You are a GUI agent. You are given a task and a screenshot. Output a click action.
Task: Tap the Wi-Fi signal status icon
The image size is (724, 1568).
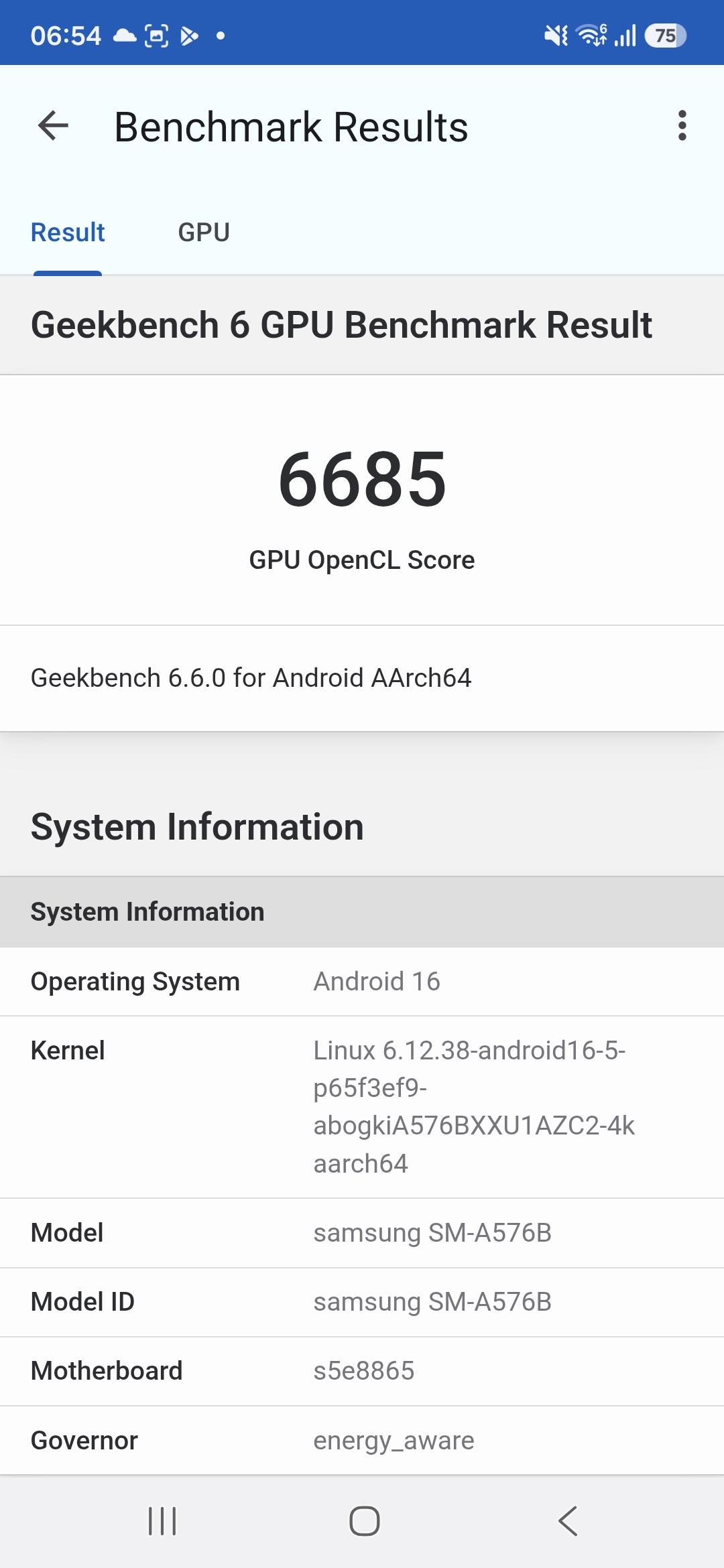(x=592, y=36)
